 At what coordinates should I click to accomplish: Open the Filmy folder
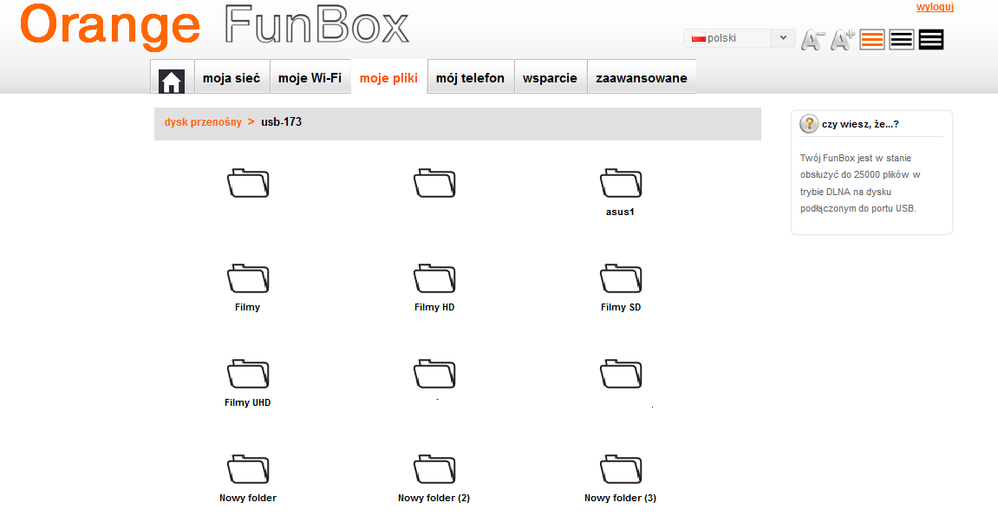click(247, 279)
